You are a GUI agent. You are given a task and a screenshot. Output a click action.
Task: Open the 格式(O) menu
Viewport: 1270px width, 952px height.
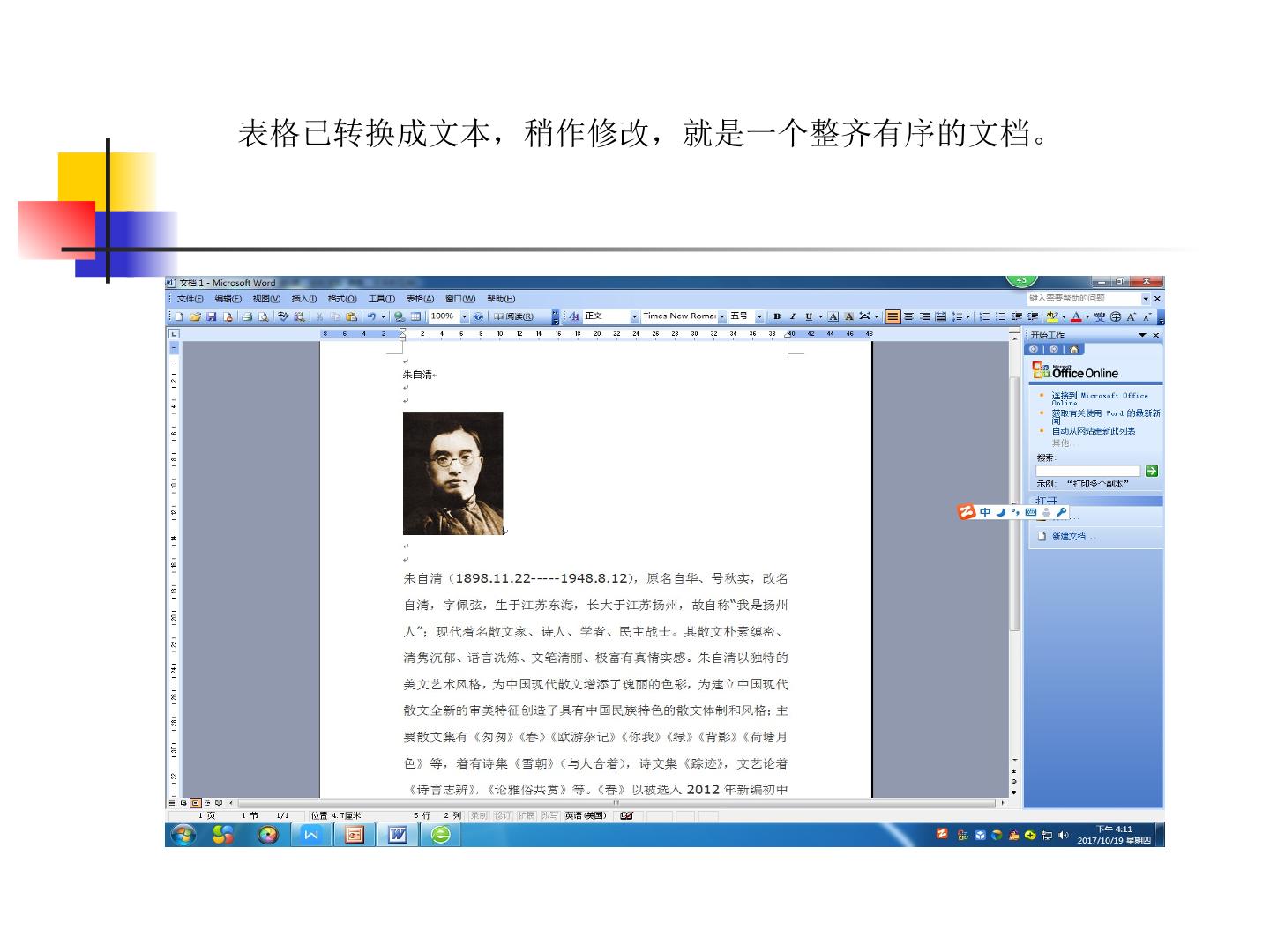tap(342, 299)
